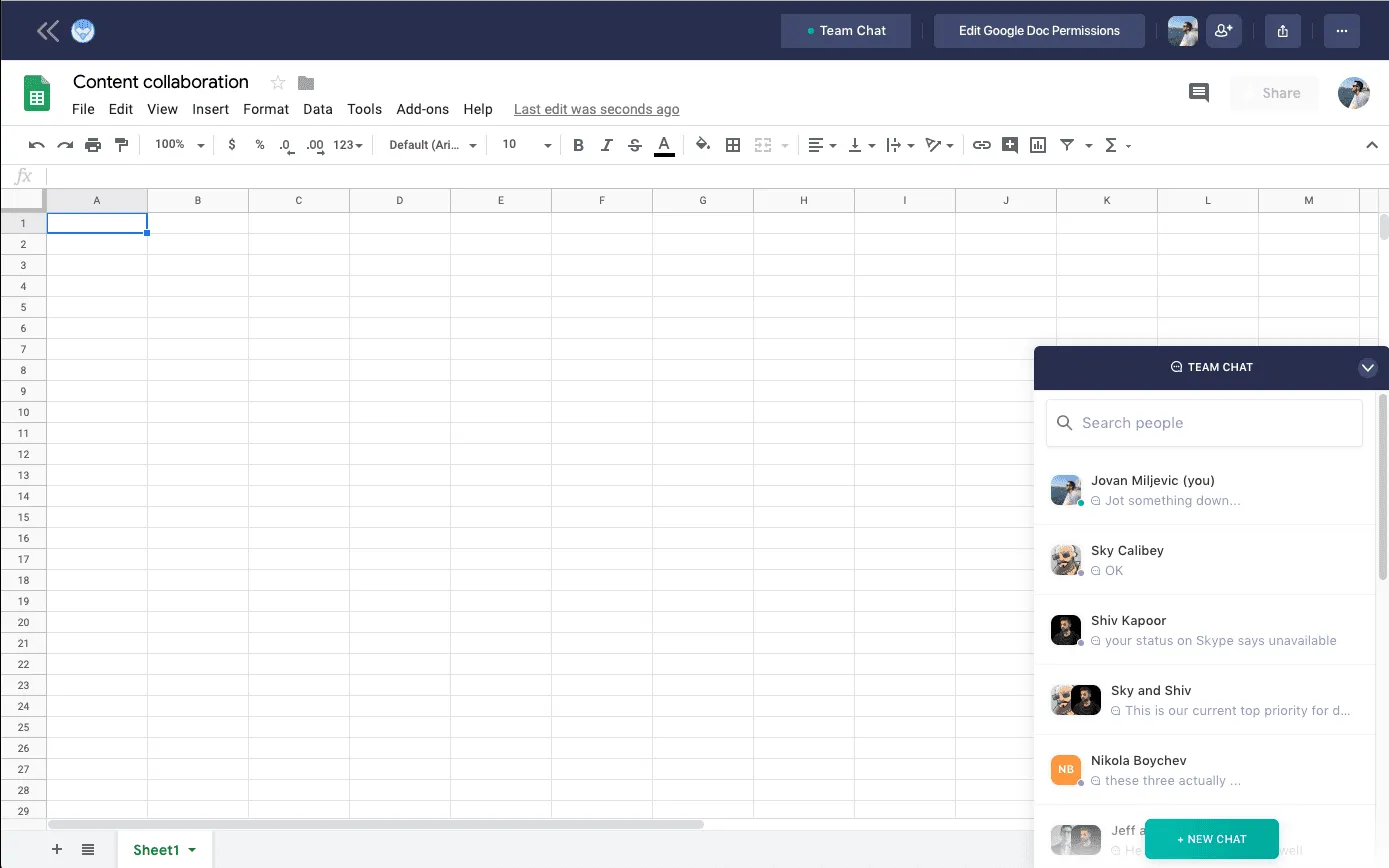
Task: Format selection as currency
Action: pos(232,145)
